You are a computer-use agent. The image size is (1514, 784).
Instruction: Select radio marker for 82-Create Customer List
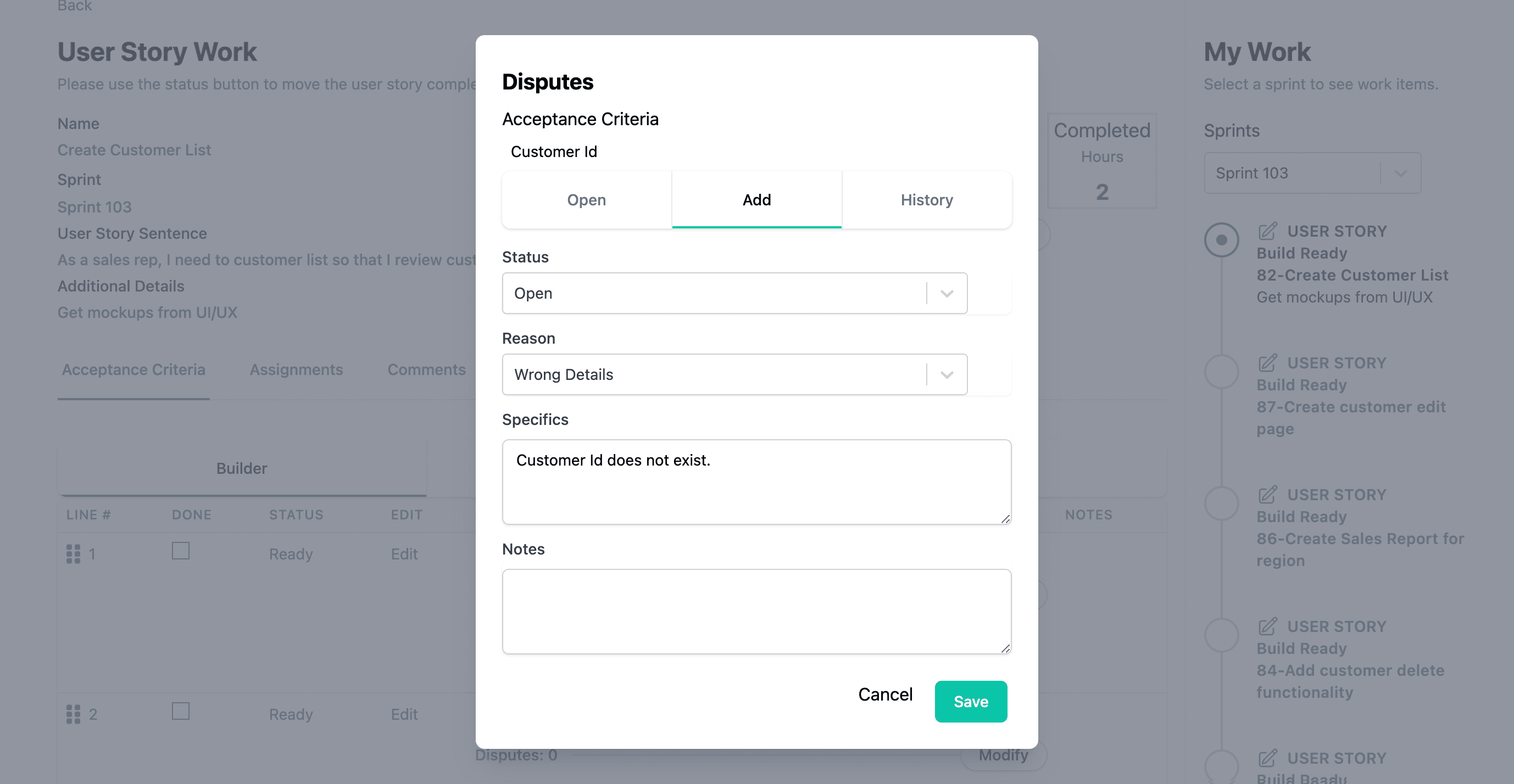1221,239
